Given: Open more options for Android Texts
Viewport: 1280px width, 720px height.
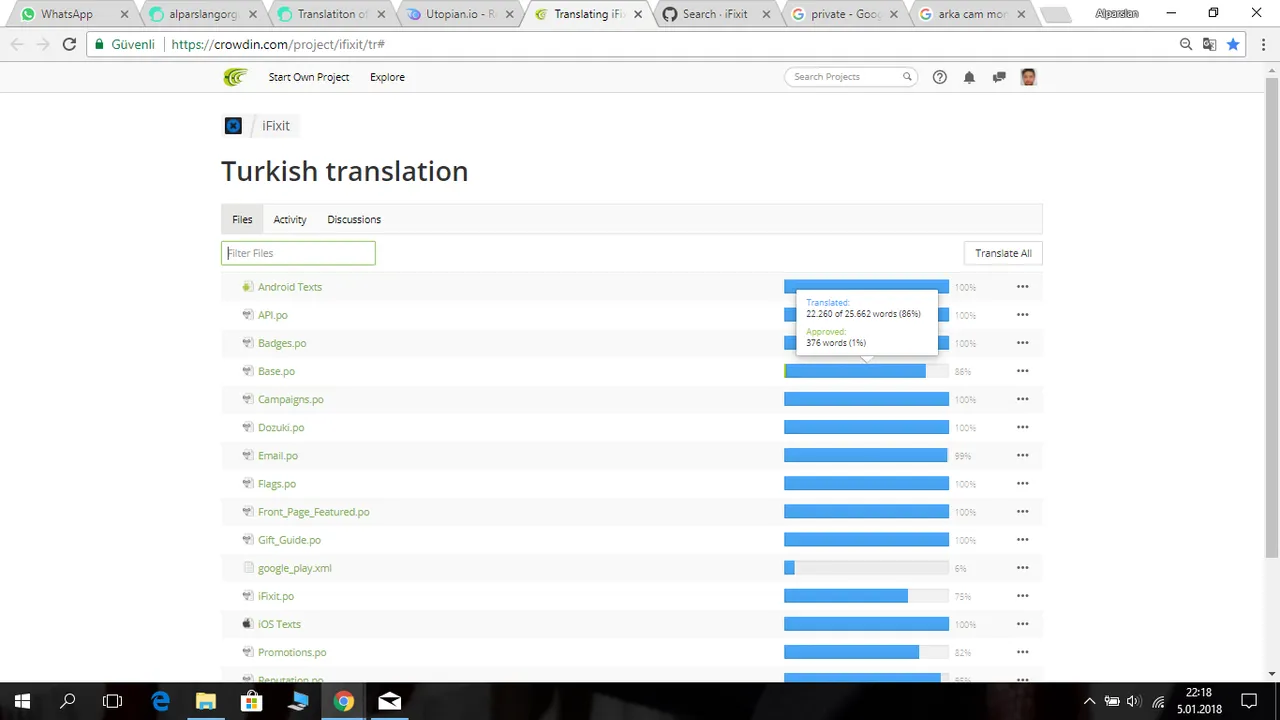Looking at the screenshot, I should tap(1022, 287).
